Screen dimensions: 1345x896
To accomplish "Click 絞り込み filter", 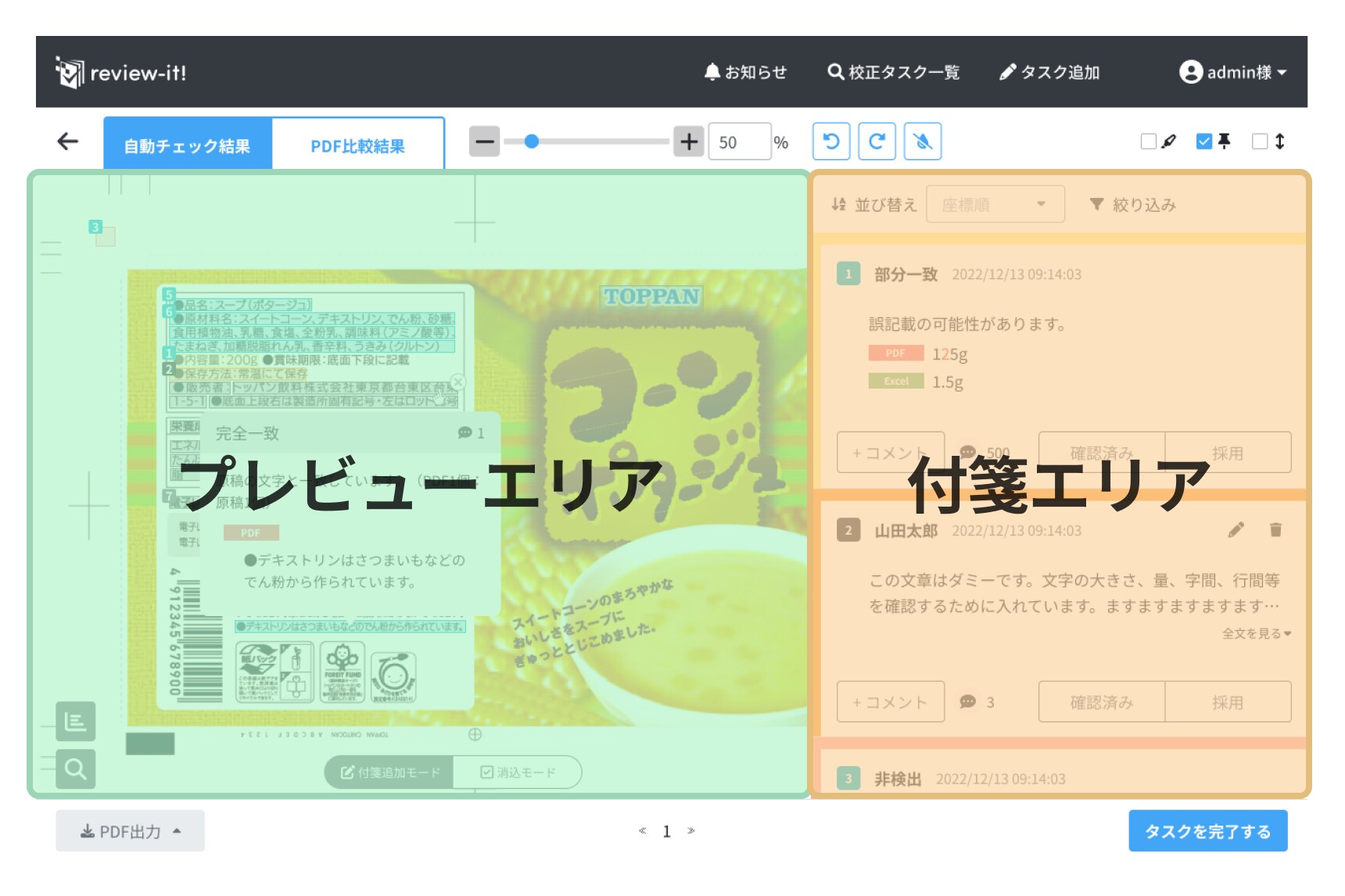I will tap(1132, 204).
